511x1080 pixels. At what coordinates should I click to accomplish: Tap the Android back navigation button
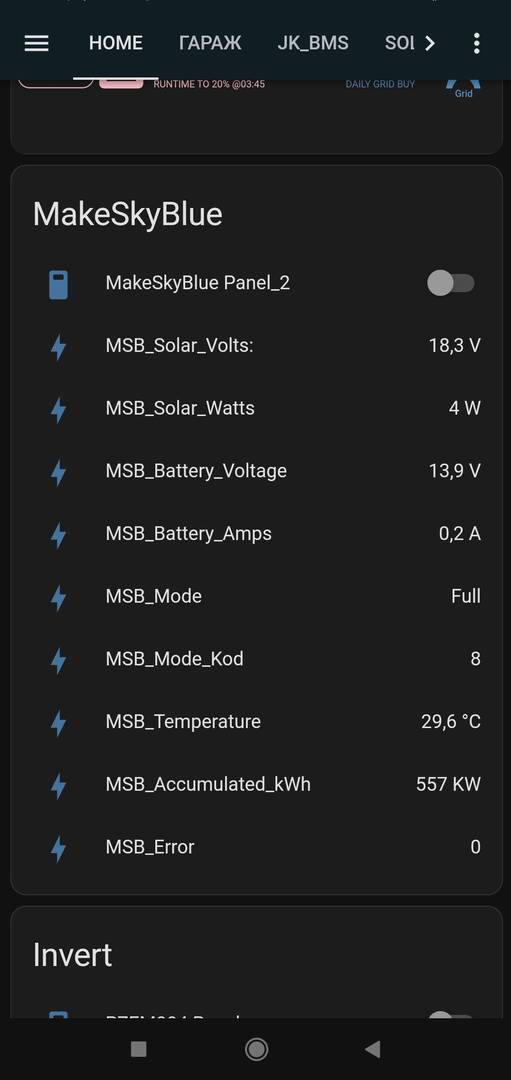click(373, 1049)
